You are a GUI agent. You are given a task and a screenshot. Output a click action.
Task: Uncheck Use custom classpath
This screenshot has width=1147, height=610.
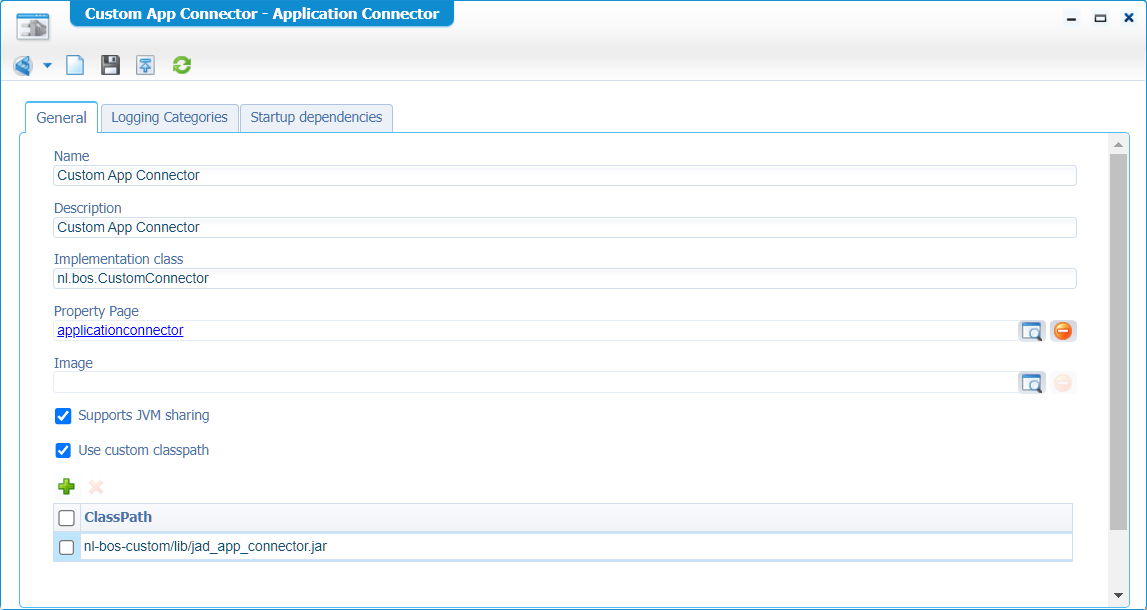pos(63,451)
